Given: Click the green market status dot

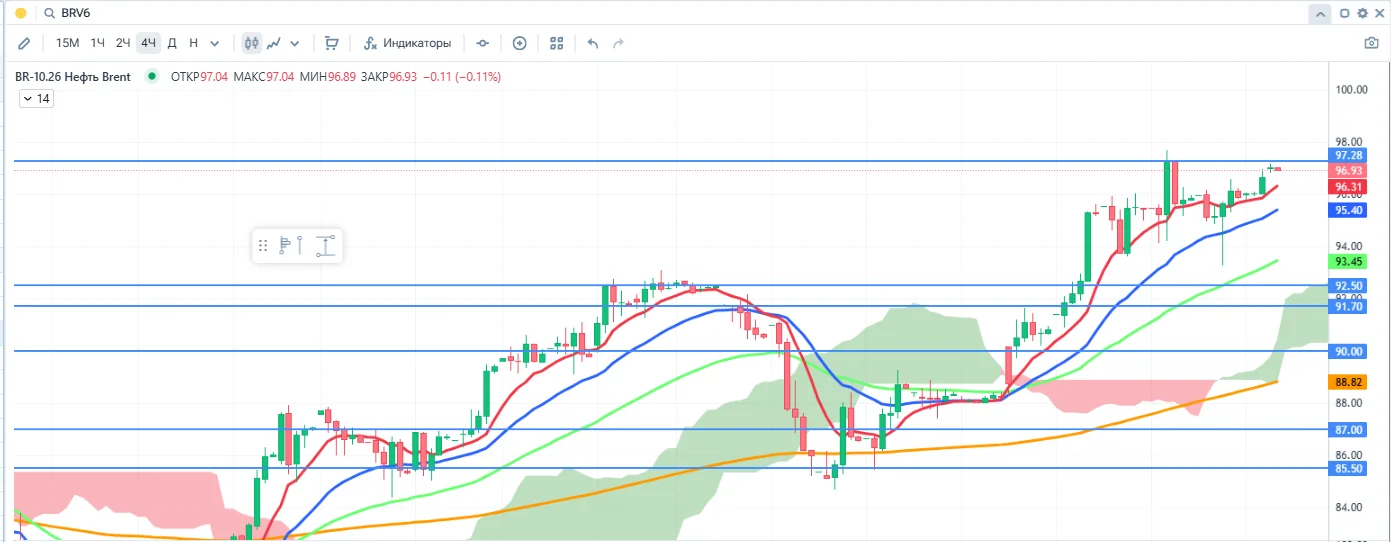Looking at the screenshot, I should [x=152, y=76].
